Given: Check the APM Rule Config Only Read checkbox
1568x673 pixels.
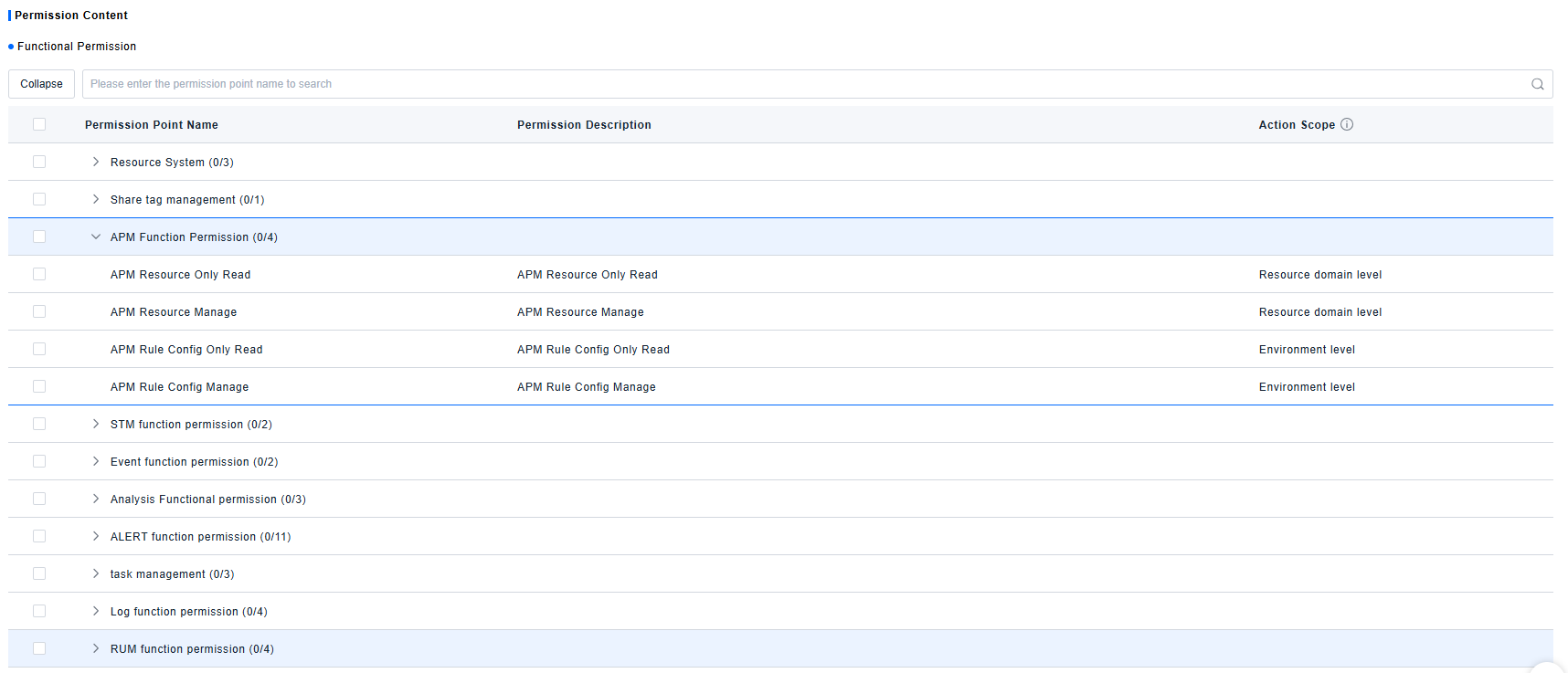Looking at the screenshot, I should click(39, 349).
